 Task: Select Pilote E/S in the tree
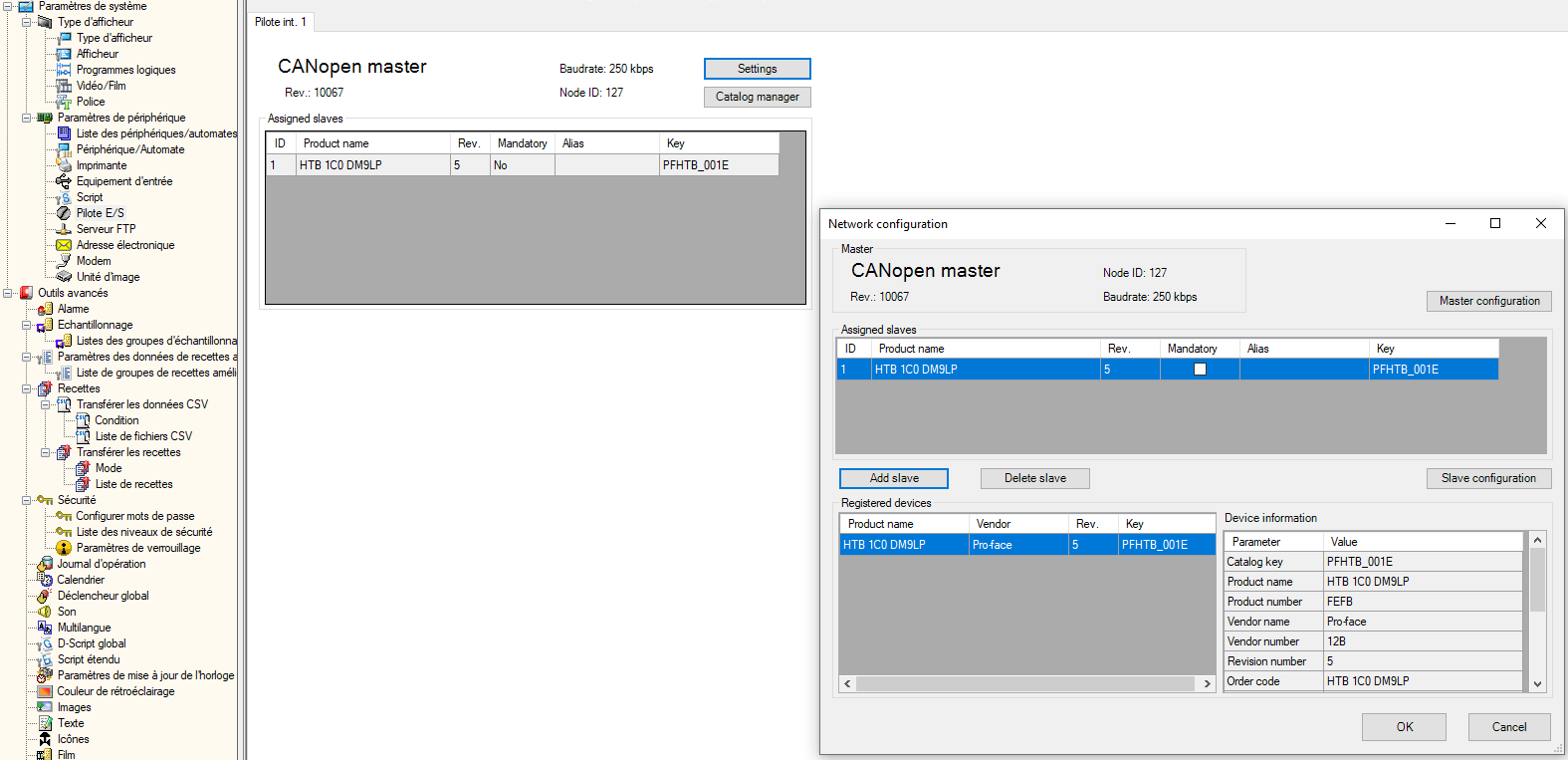pos(100,213)
